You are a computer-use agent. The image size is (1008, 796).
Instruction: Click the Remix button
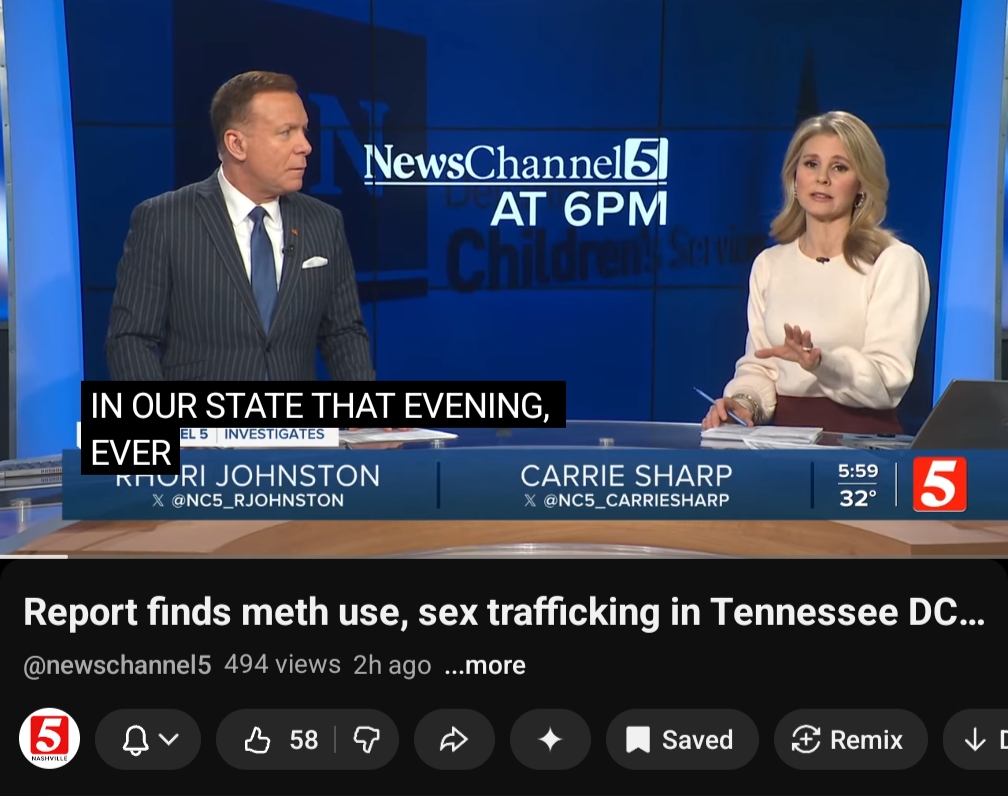click(850, 739)
